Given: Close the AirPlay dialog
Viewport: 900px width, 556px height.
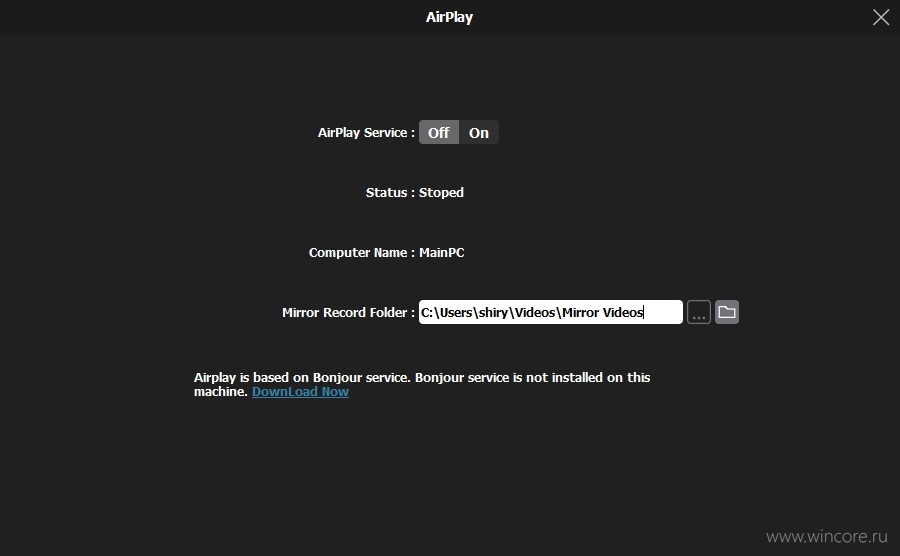Looking at the screenshot, I should click(x=880, y=17).
